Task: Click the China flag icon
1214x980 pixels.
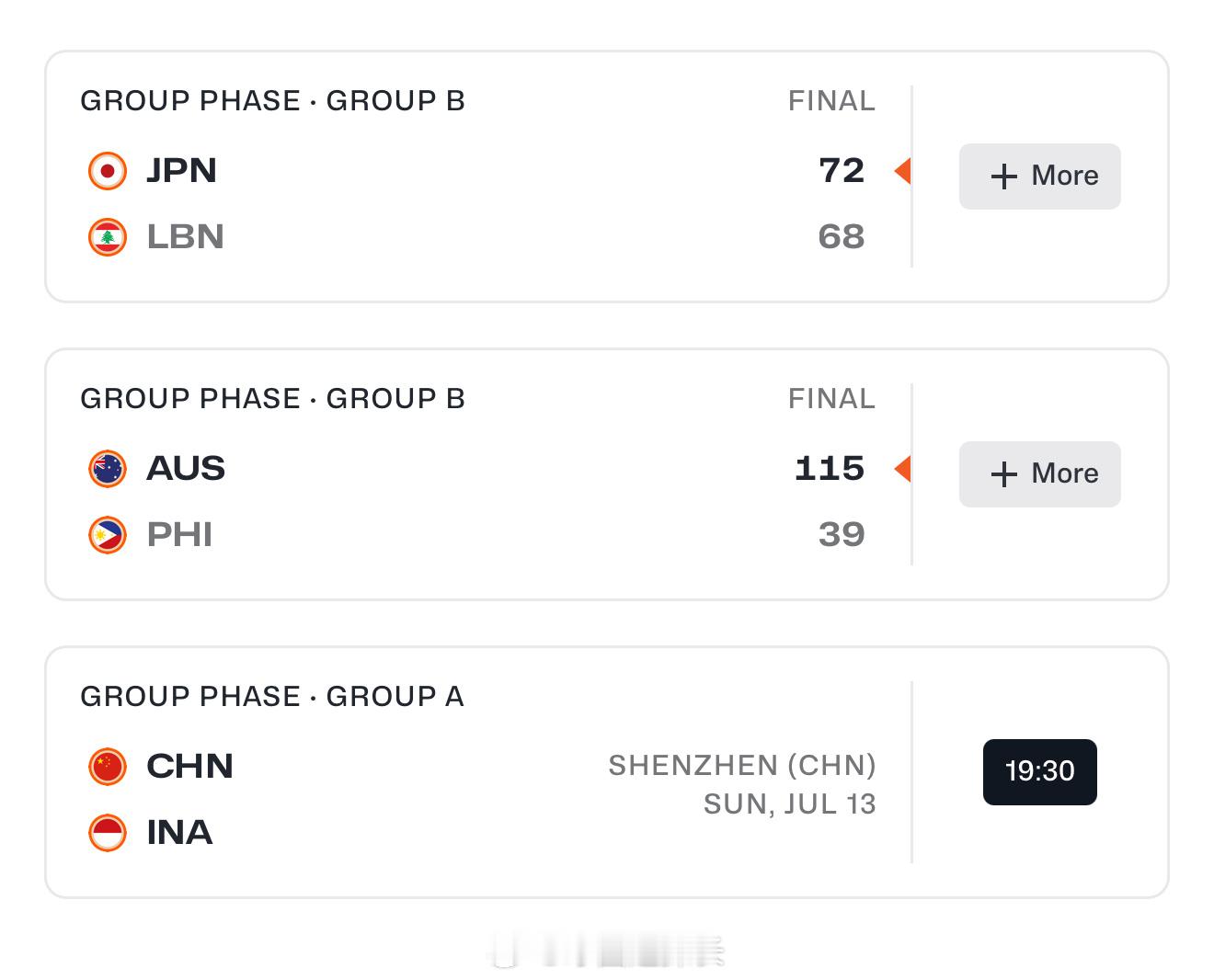Action: [x=107, y=767]
